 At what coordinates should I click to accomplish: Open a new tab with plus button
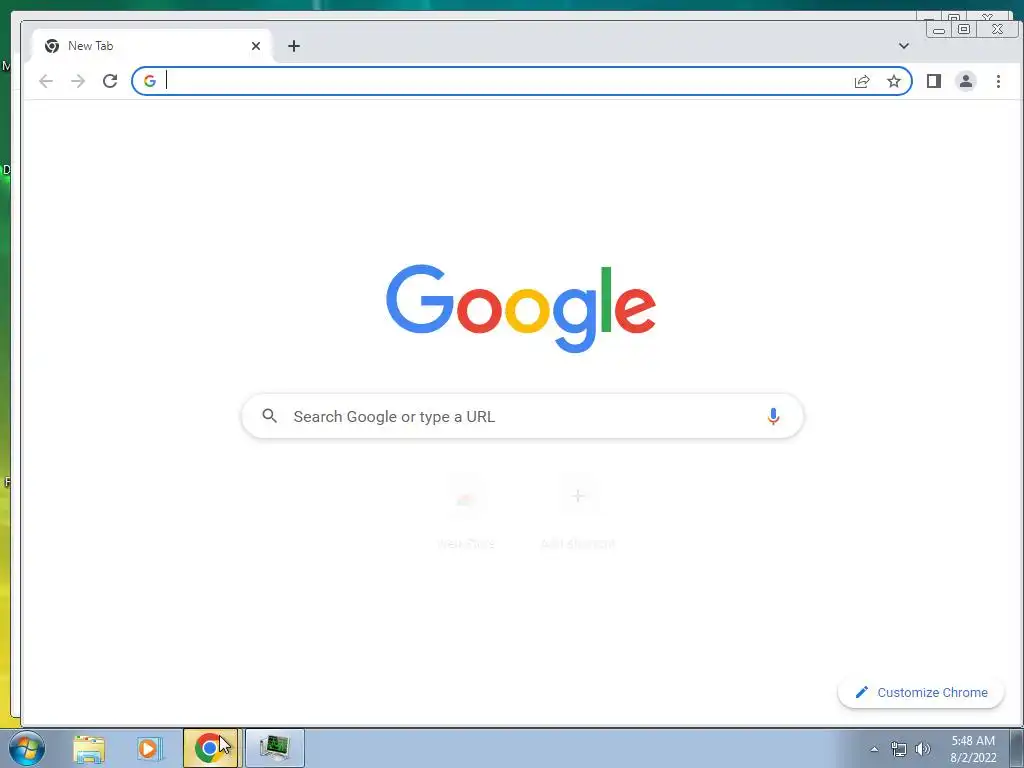tap(294, 46)
